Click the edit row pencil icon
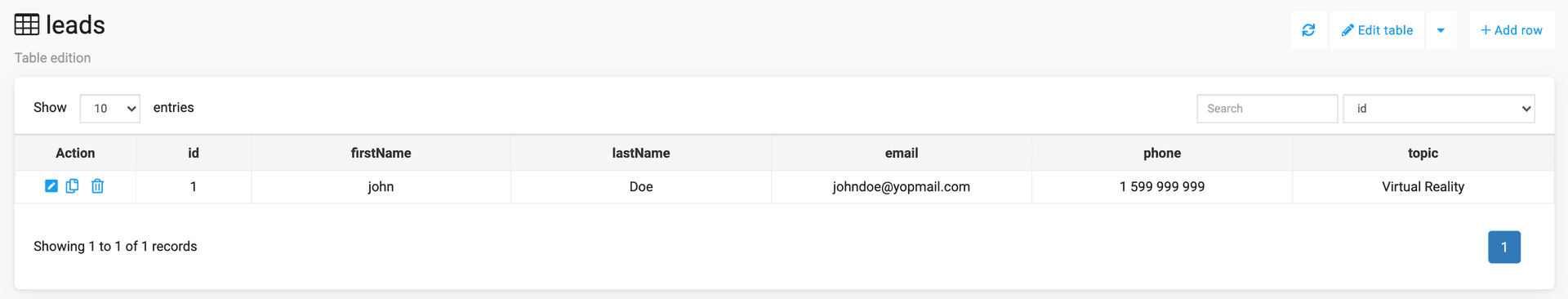The image size is (1568, 299). (x=51, y=186)
